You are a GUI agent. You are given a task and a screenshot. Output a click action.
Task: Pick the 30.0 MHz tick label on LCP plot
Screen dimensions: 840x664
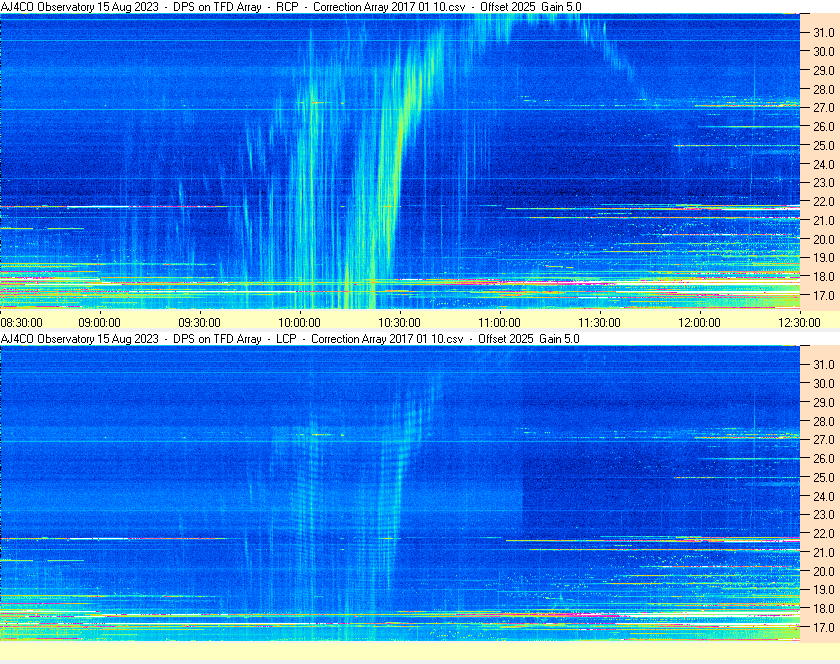824,384
